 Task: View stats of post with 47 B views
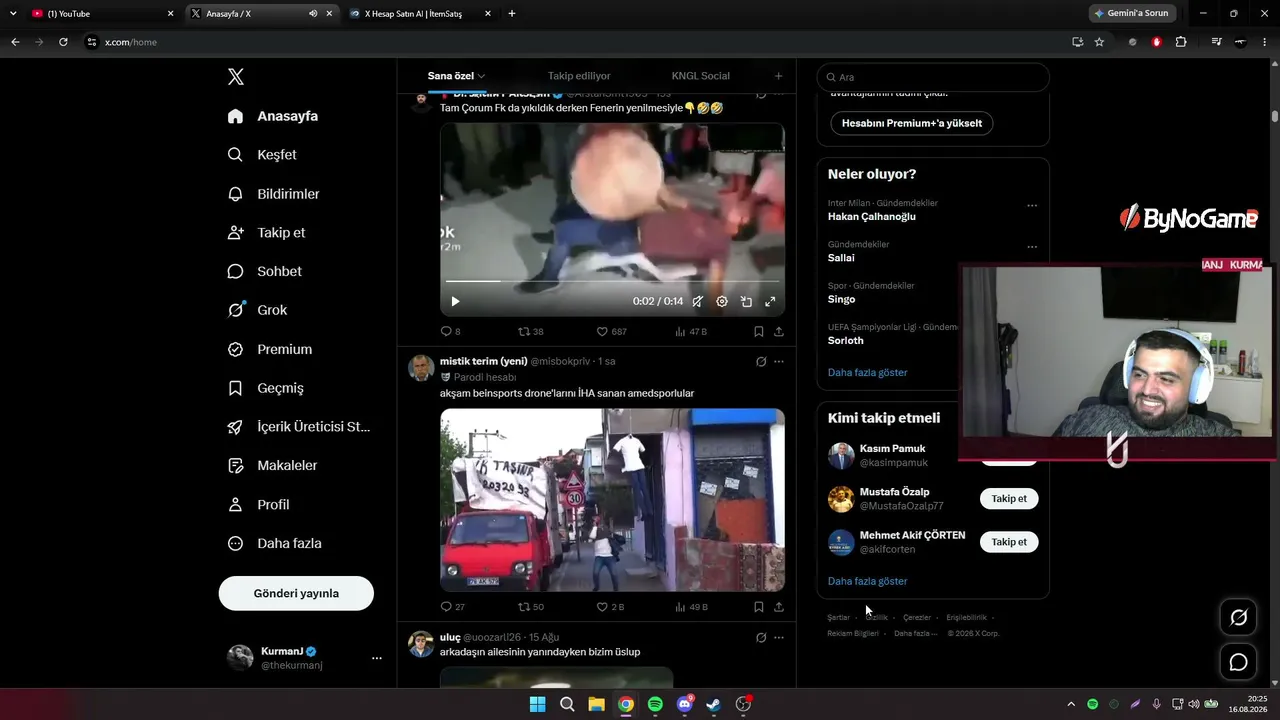[692, 331]
